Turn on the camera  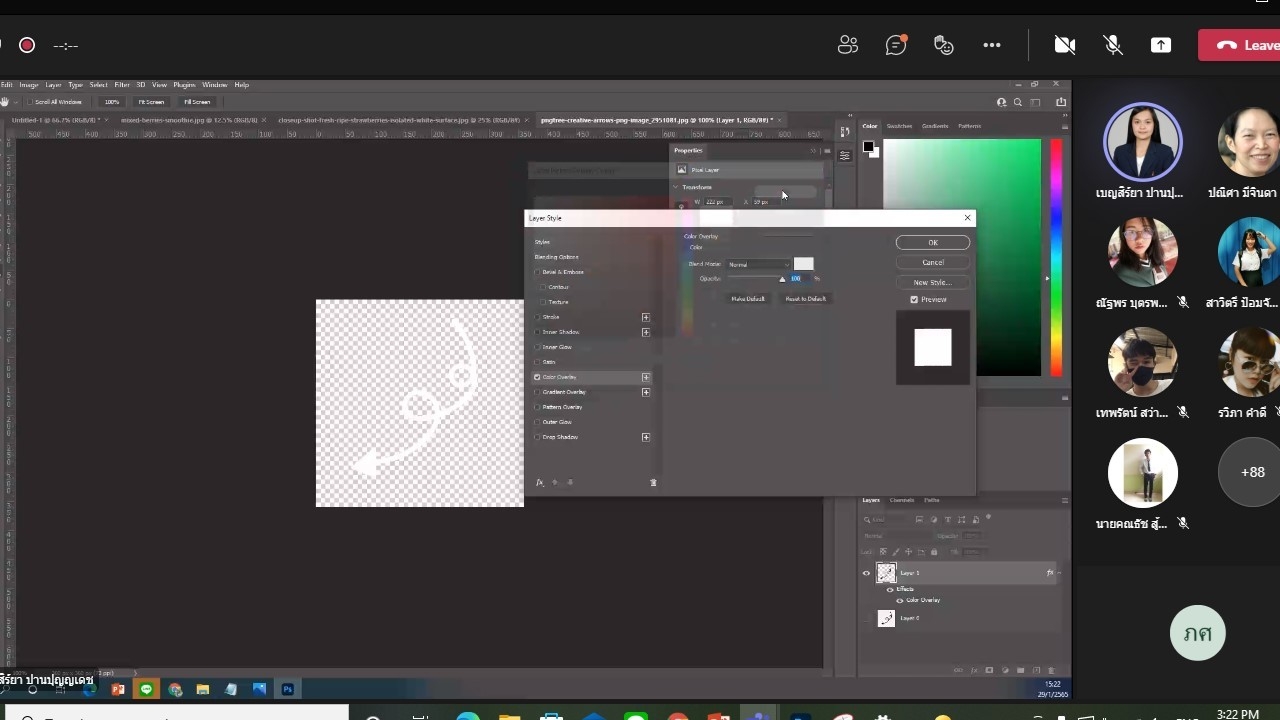pos(1065,45)
